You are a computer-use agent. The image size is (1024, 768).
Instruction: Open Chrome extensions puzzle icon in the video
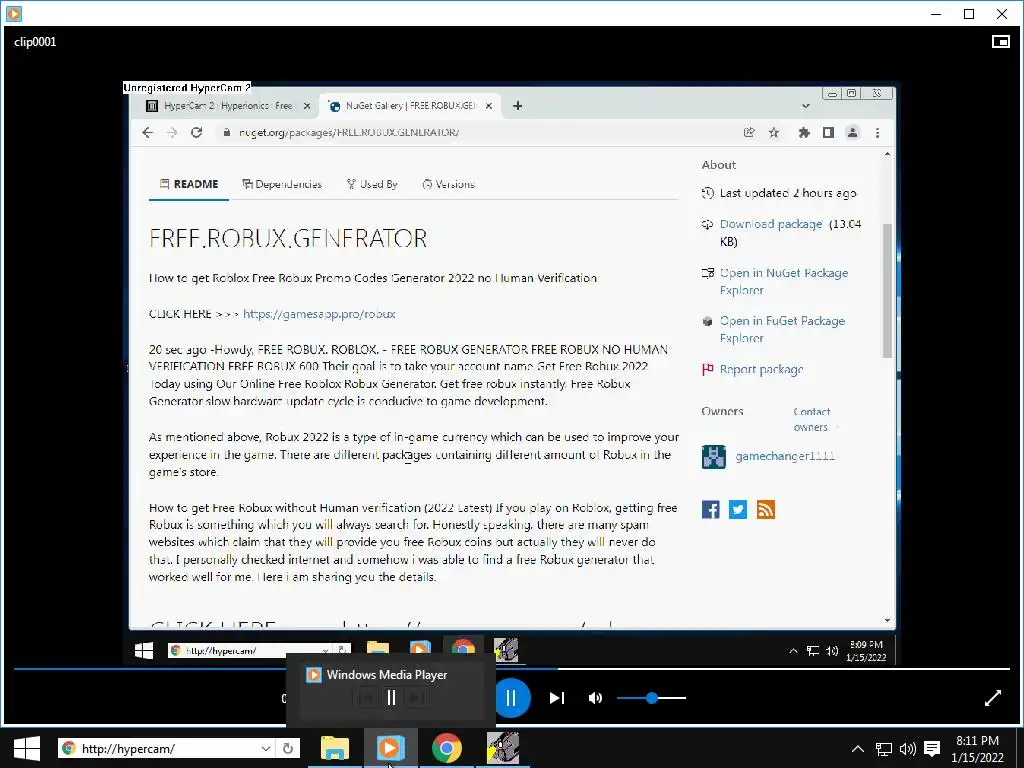click(804, 133)
